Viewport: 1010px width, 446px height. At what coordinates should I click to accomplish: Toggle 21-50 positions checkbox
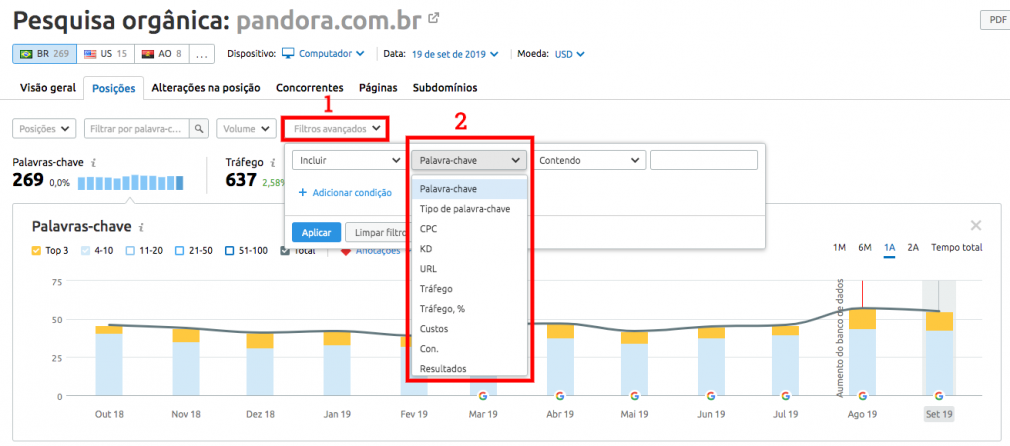pyautogui.click(x=180, y=251)
